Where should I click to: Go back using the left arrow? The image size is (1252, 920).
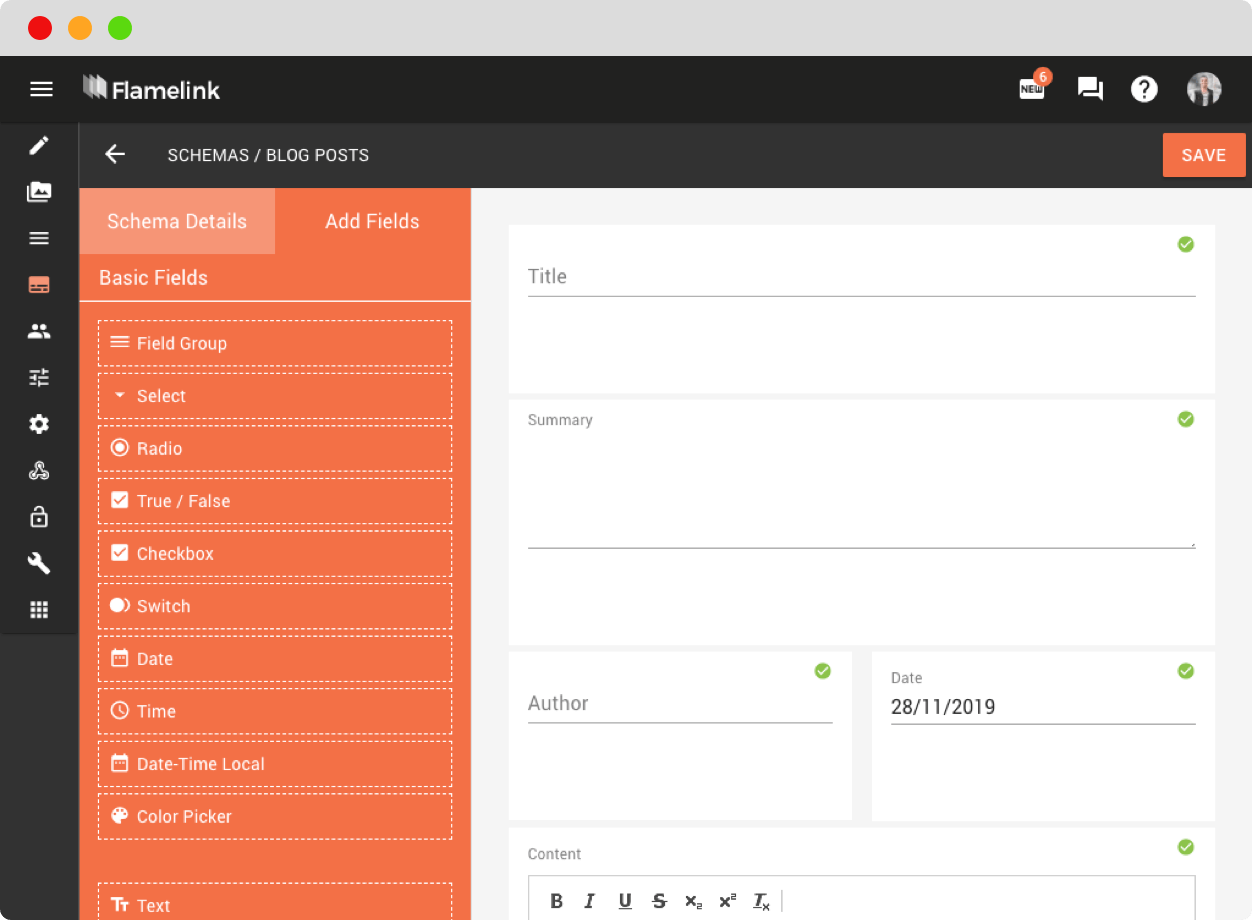[x=115, y=154]
